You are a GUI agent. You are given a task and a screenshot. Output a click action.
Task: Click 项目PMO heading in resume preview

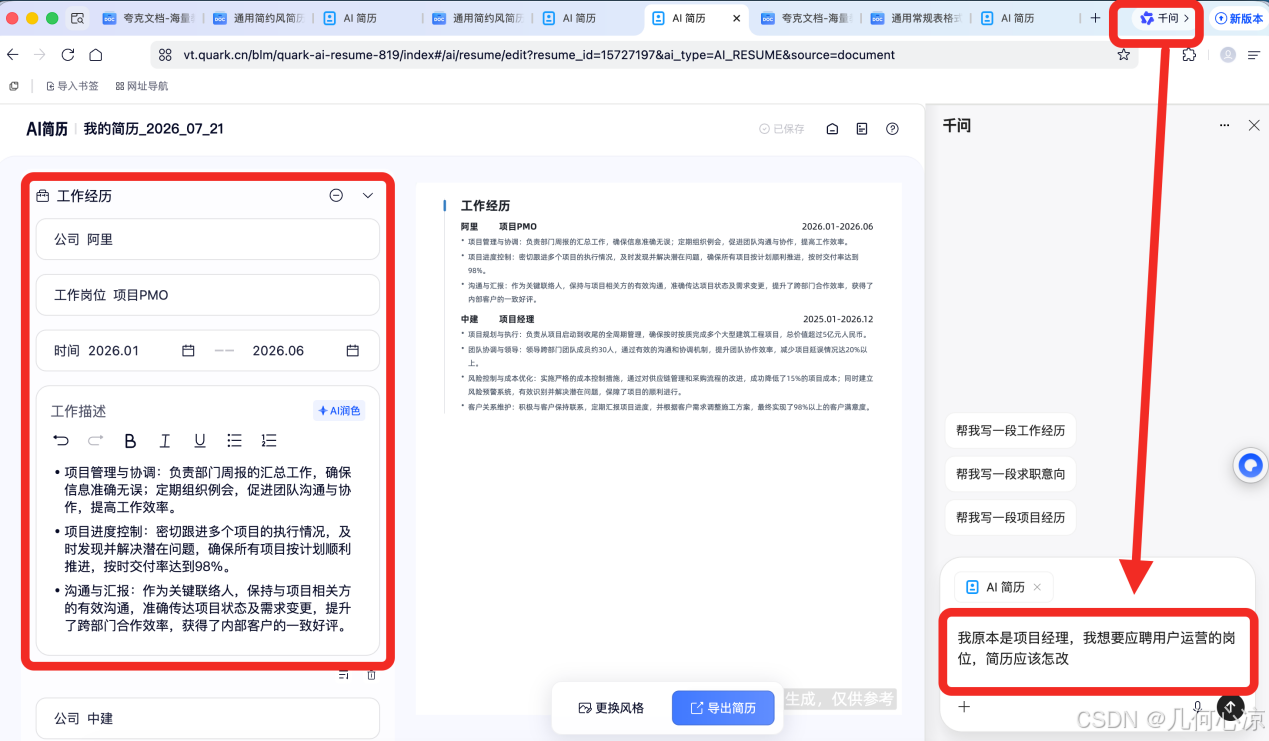pyautogui.click(x=518, y=227)
